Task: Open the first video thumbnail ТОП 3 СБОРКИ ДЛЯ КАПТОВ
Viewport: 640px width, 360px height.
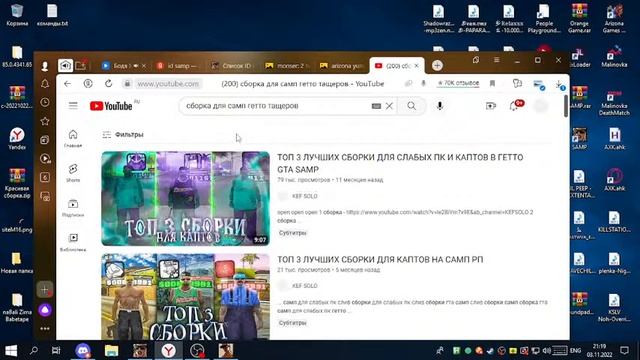Action: [x=186, y=198]
